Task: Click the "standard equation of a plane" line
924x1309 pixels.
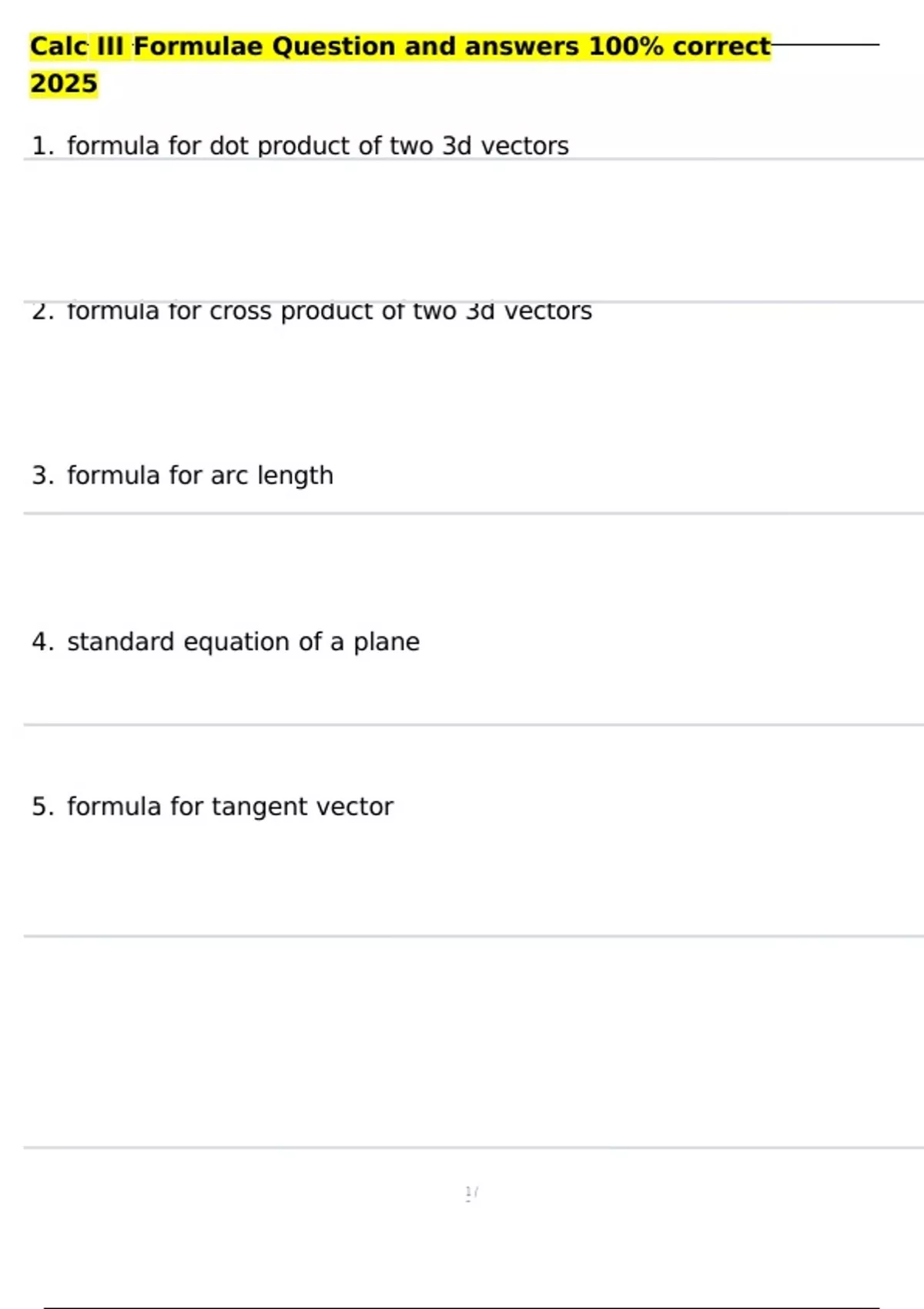Action: [x=243, y=642]
